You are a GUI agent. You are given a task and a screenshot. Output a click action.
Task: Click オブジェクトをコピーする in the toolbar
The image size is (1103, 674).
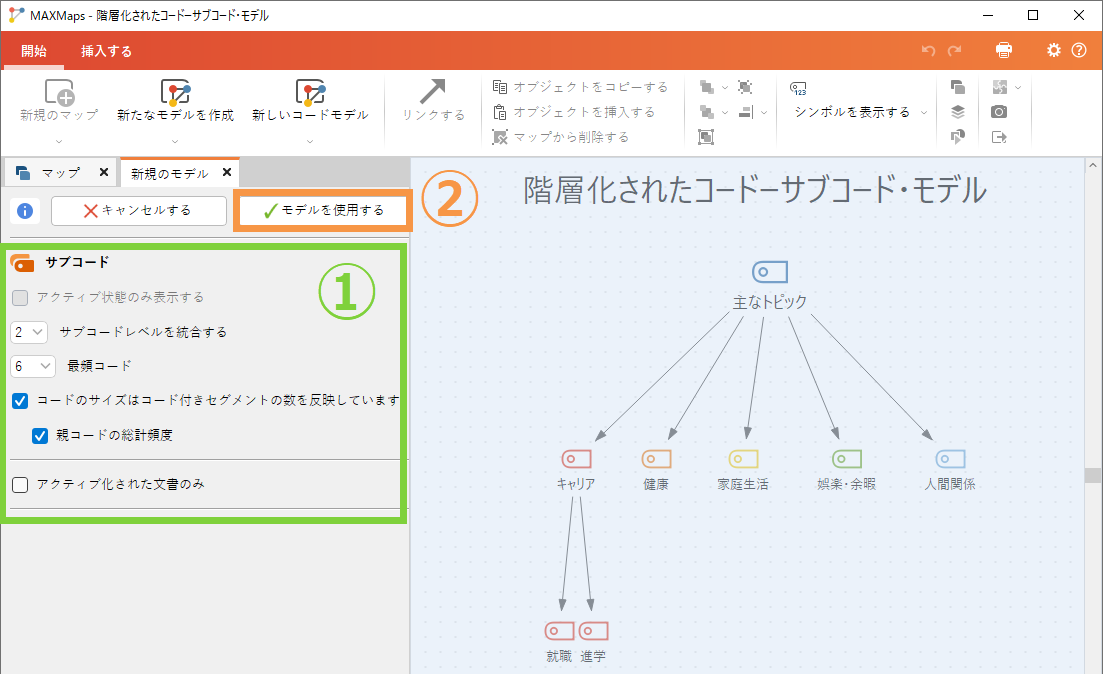pyautogui.click(x=580, y=87)
